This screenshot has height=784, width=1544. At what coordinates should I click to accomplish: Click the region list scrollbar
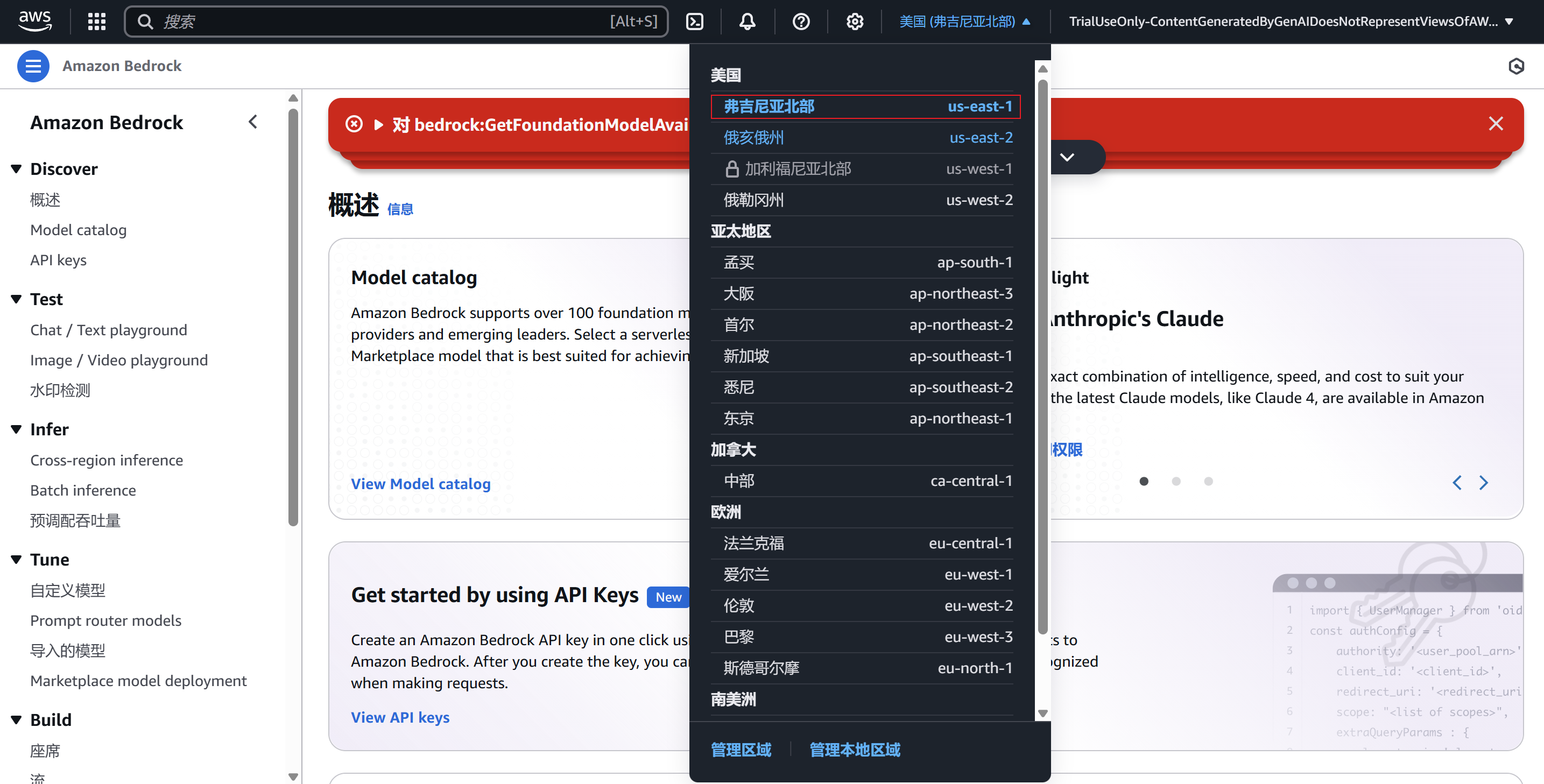[x=1043, y=357]
